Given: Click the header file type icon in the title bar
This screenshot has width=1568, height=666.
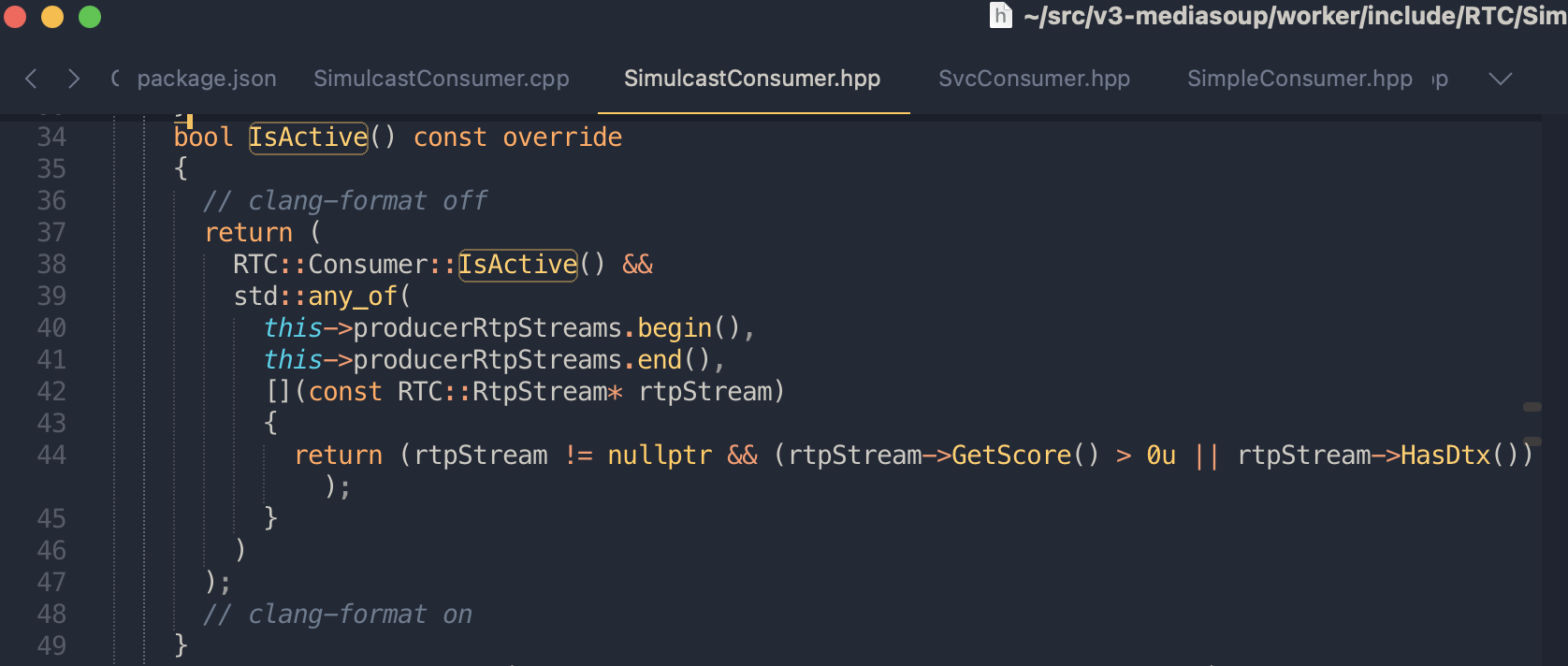Looking at the screenshot, I should pos(999,15).
